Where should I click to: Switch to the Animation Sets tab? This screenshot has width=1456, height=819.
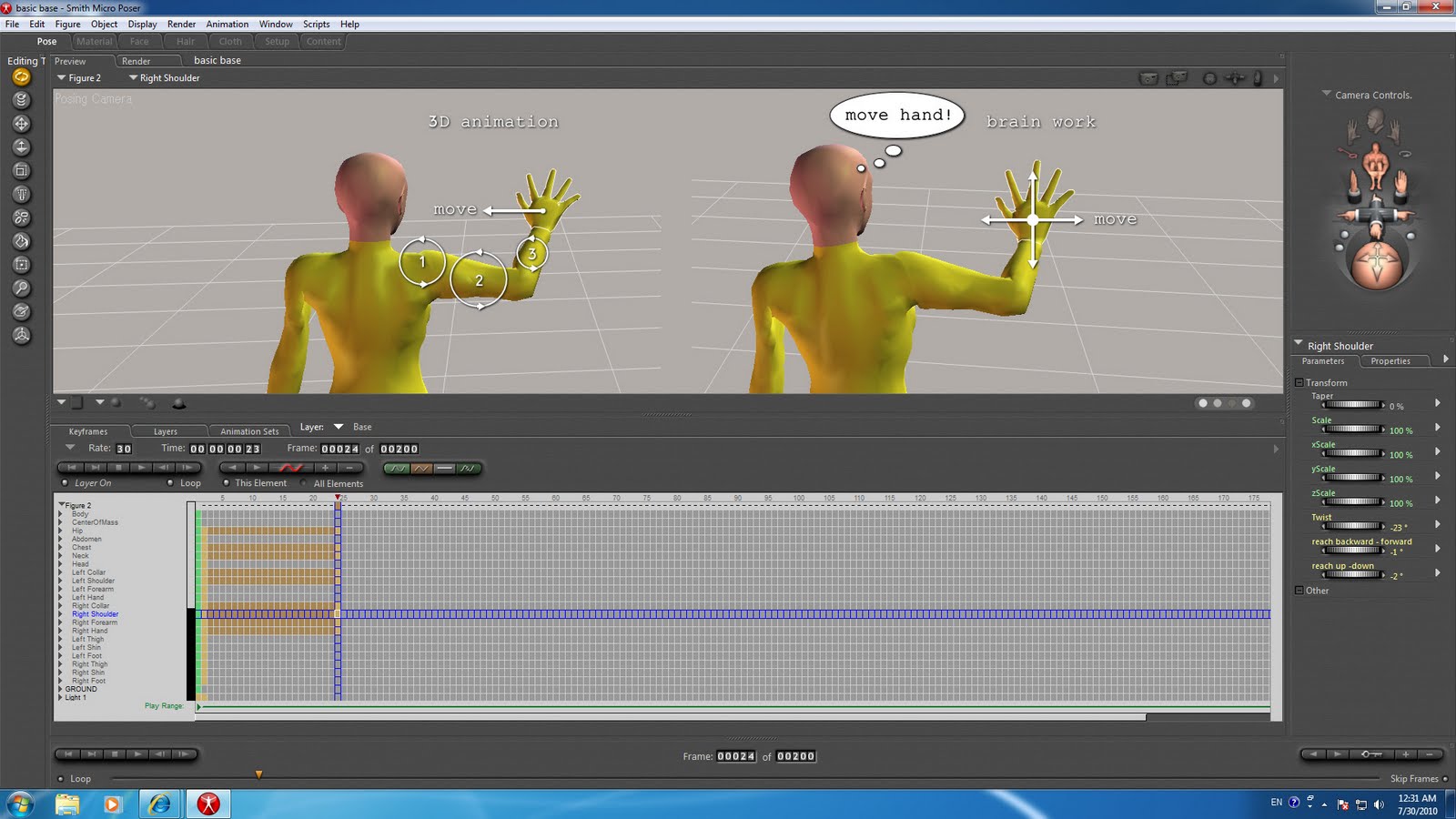[x=249, y=430]
